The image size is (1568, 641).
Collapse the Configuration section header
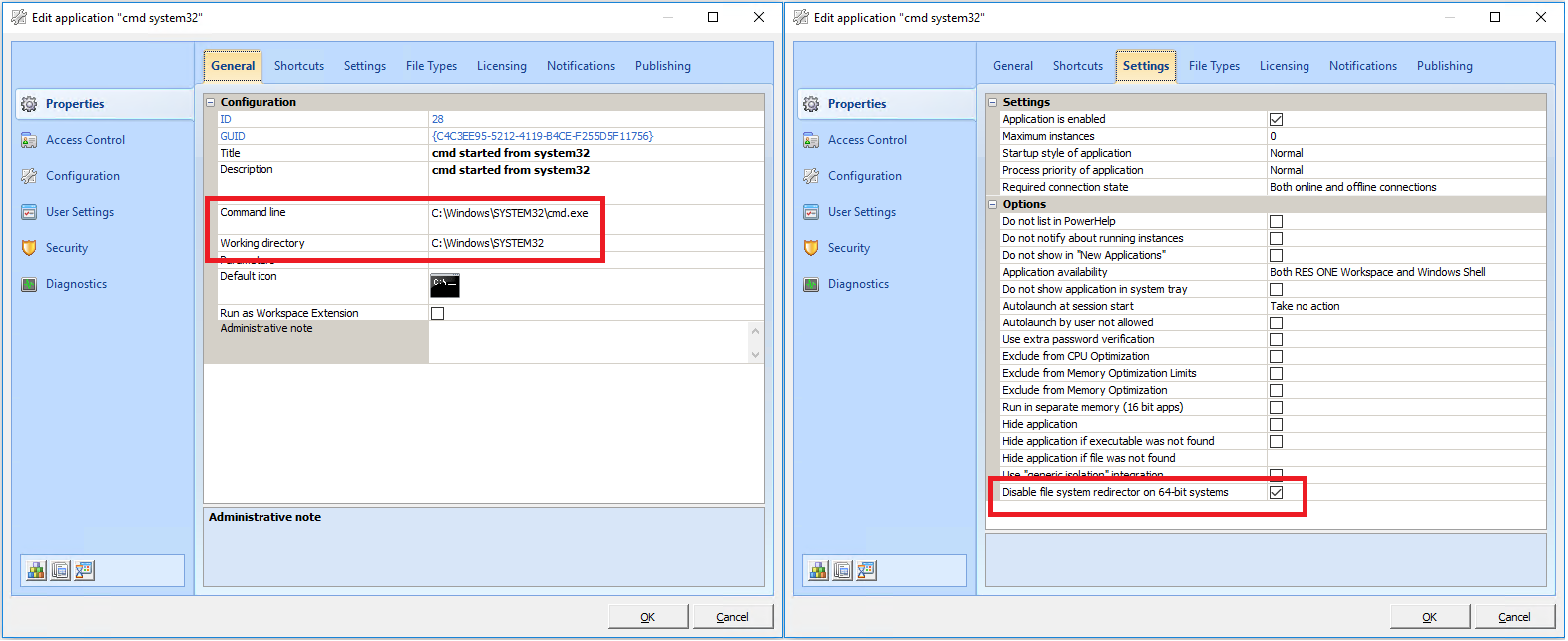(x=211, y=102)
